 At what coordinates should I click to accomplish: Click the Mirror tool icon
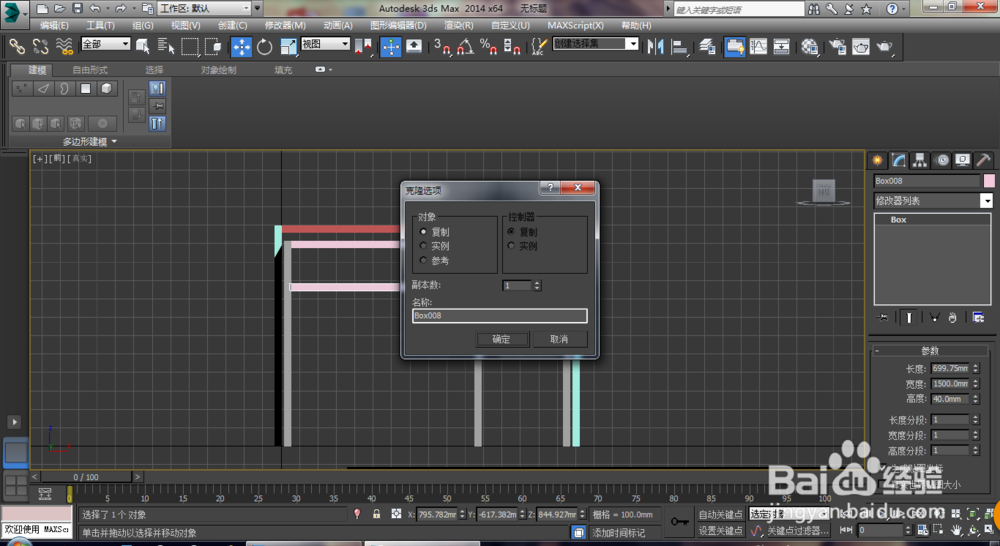(656, 47)
